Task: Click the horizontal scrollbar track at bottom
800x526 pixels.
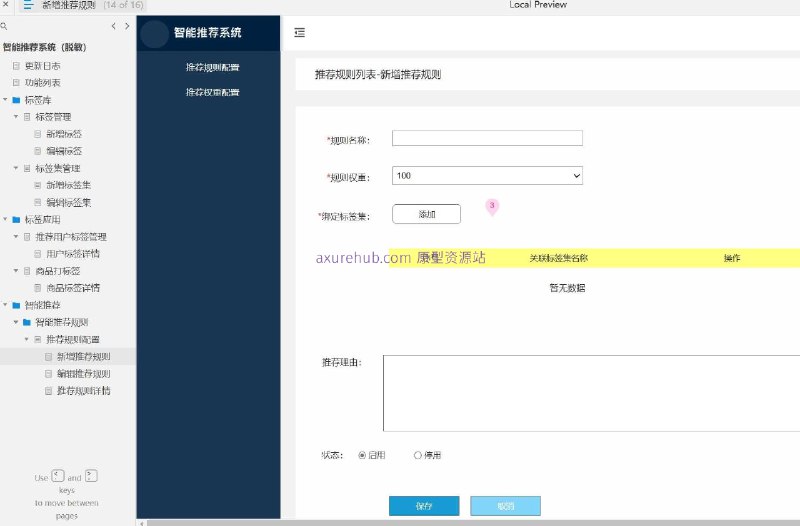Action: pos(473,523)
